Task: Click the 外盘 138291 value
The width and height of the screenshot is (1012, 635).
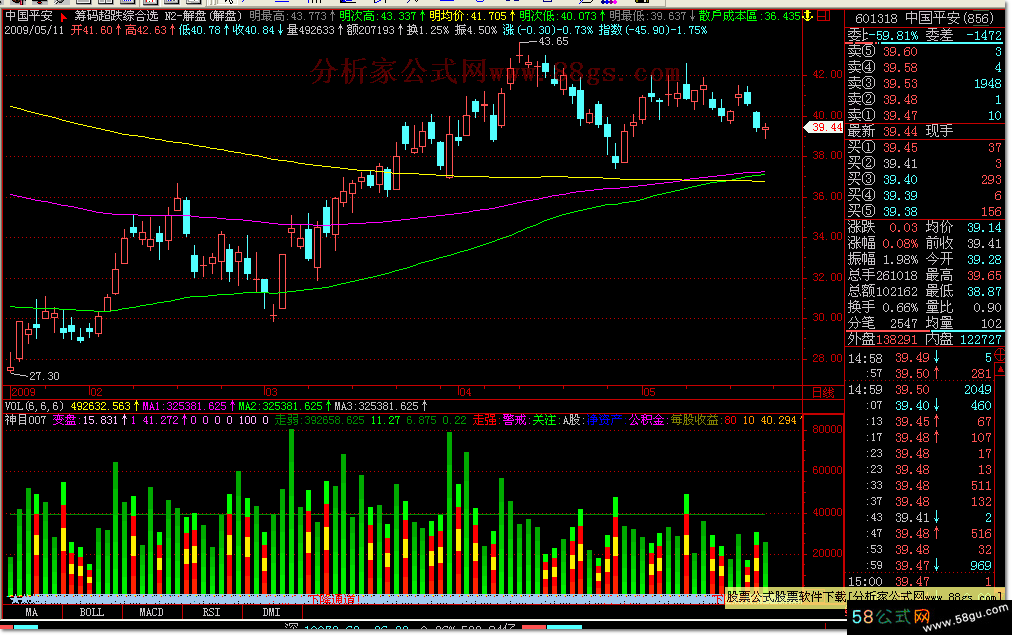Action: (x=882, y=339)
